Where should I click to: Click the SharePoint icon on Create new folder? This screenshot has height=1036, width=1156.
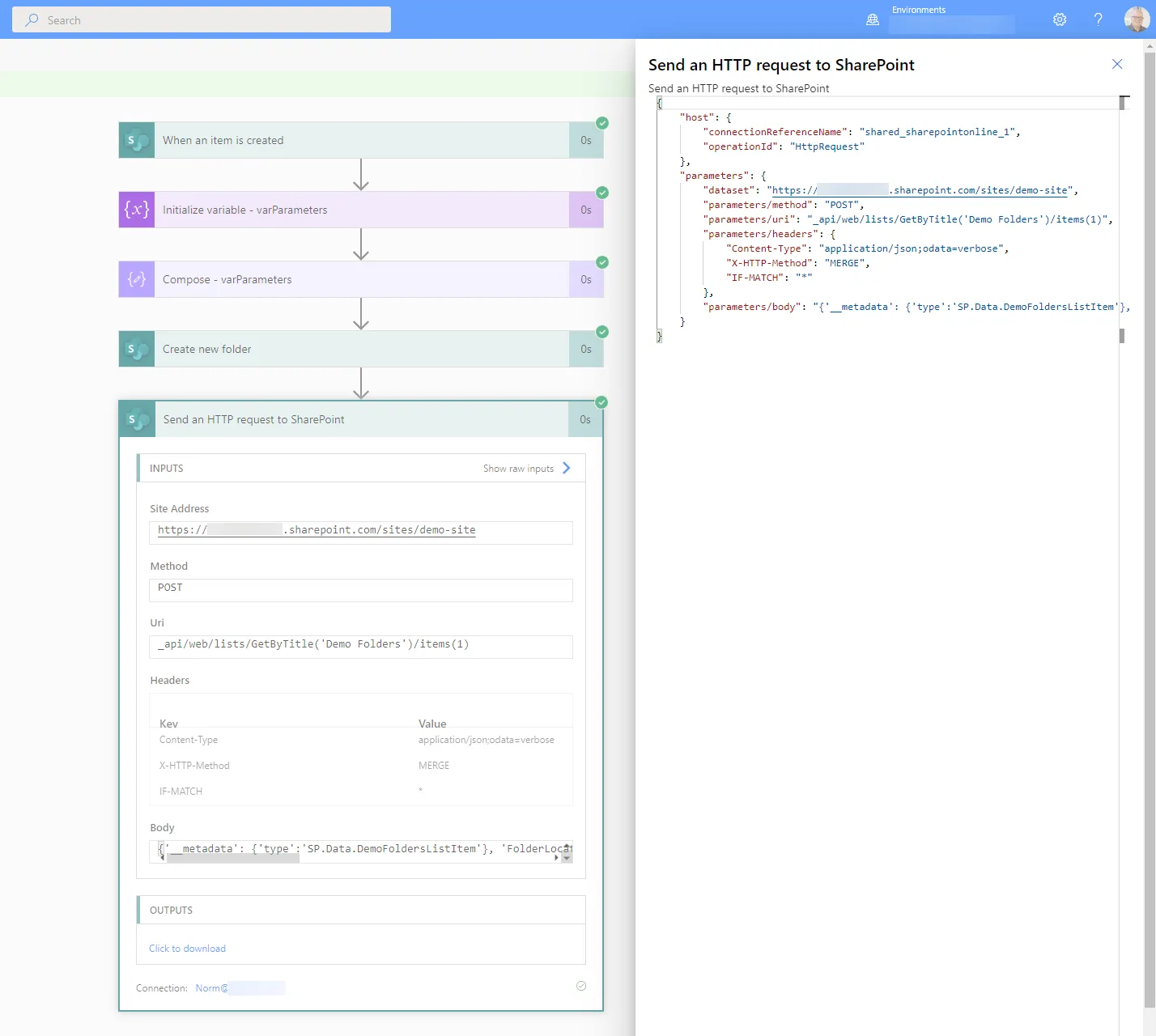137,349
